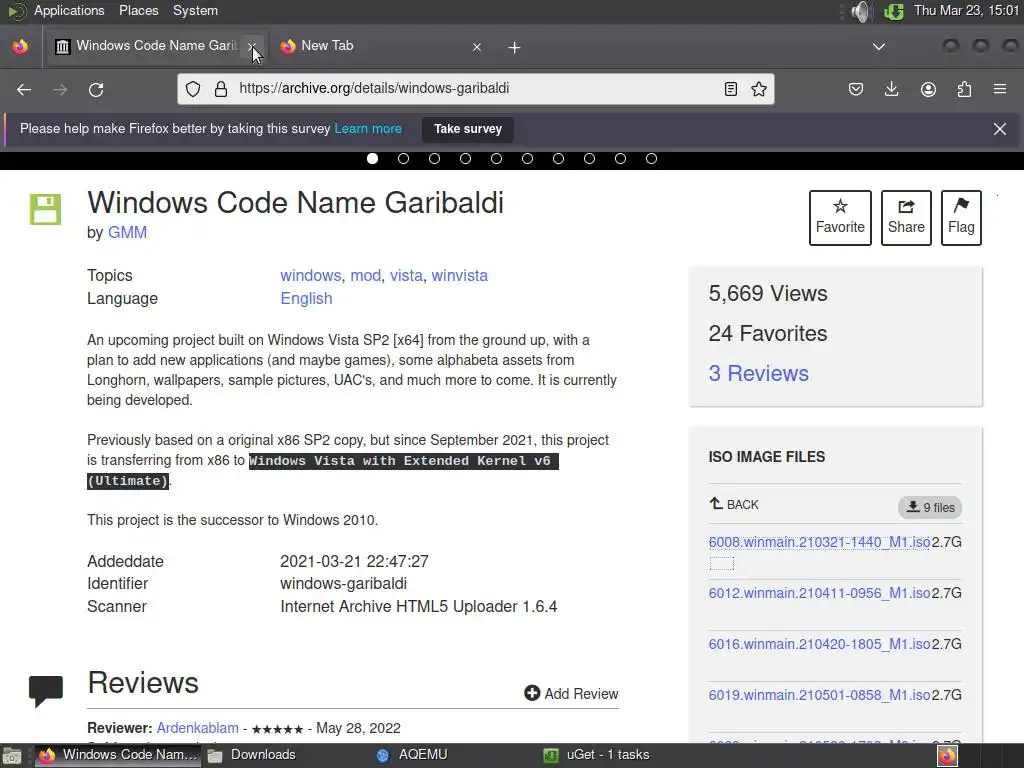Jump to 3 Reviews link
Viewport: 1024px width, 768px height.
tap(759, 374)
